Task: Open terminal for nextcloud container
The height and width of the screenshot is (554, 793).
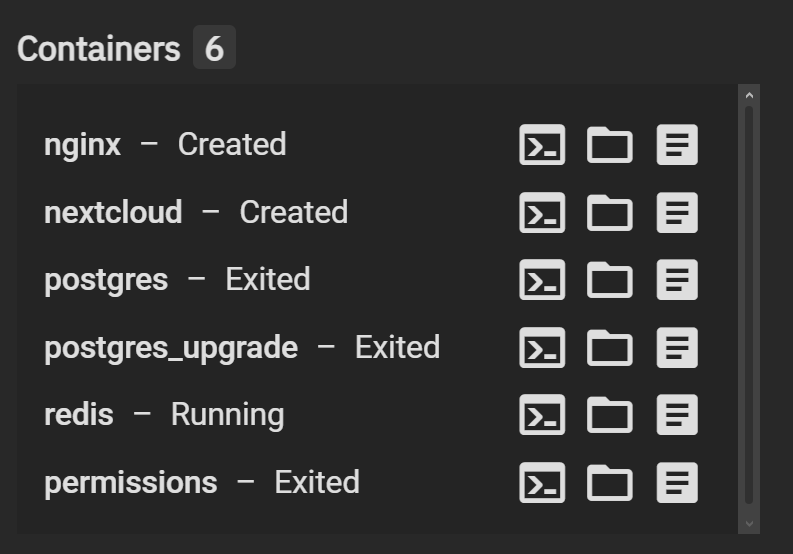Action: 542,212
